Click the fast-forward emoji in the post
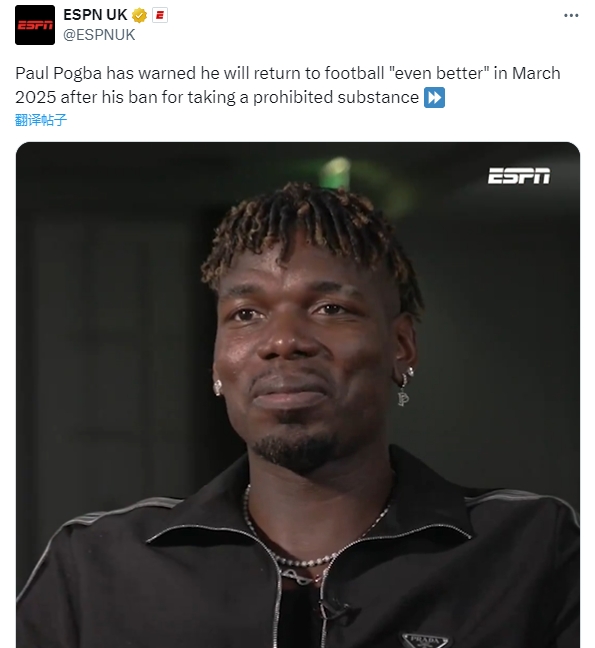Viewport: 595px width, 648px height. [x=435, y=97]
